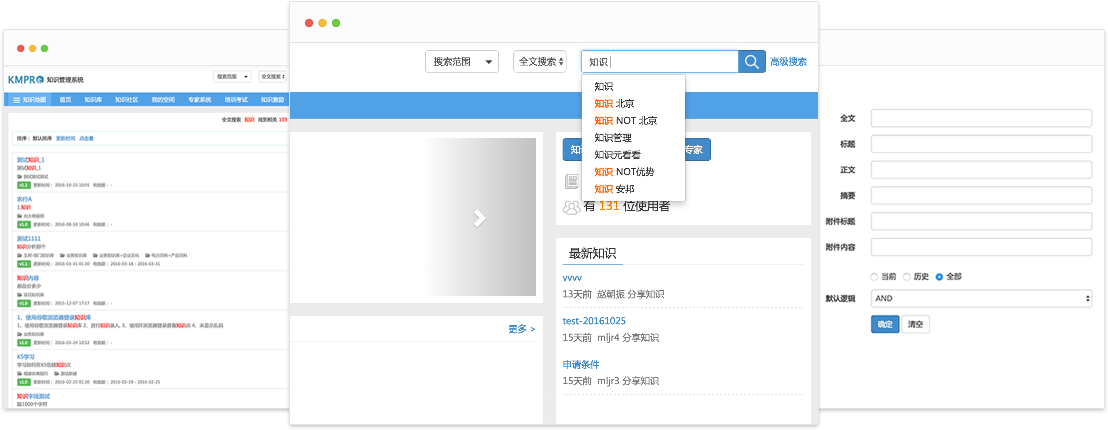Image resolution: width=1108 pixels, height=430 pixels.
Task: Click the 标题 input field
Action: click(980, 144)
